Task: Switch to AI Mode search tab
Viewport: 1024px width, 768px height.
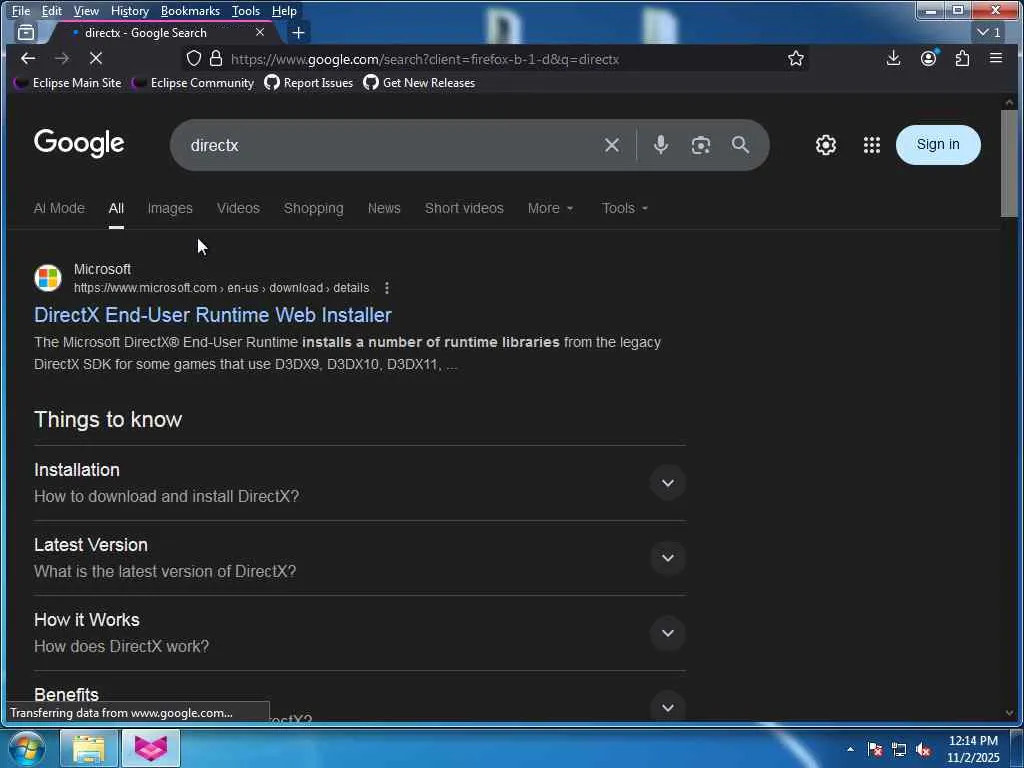Action: tap(59, 208)
